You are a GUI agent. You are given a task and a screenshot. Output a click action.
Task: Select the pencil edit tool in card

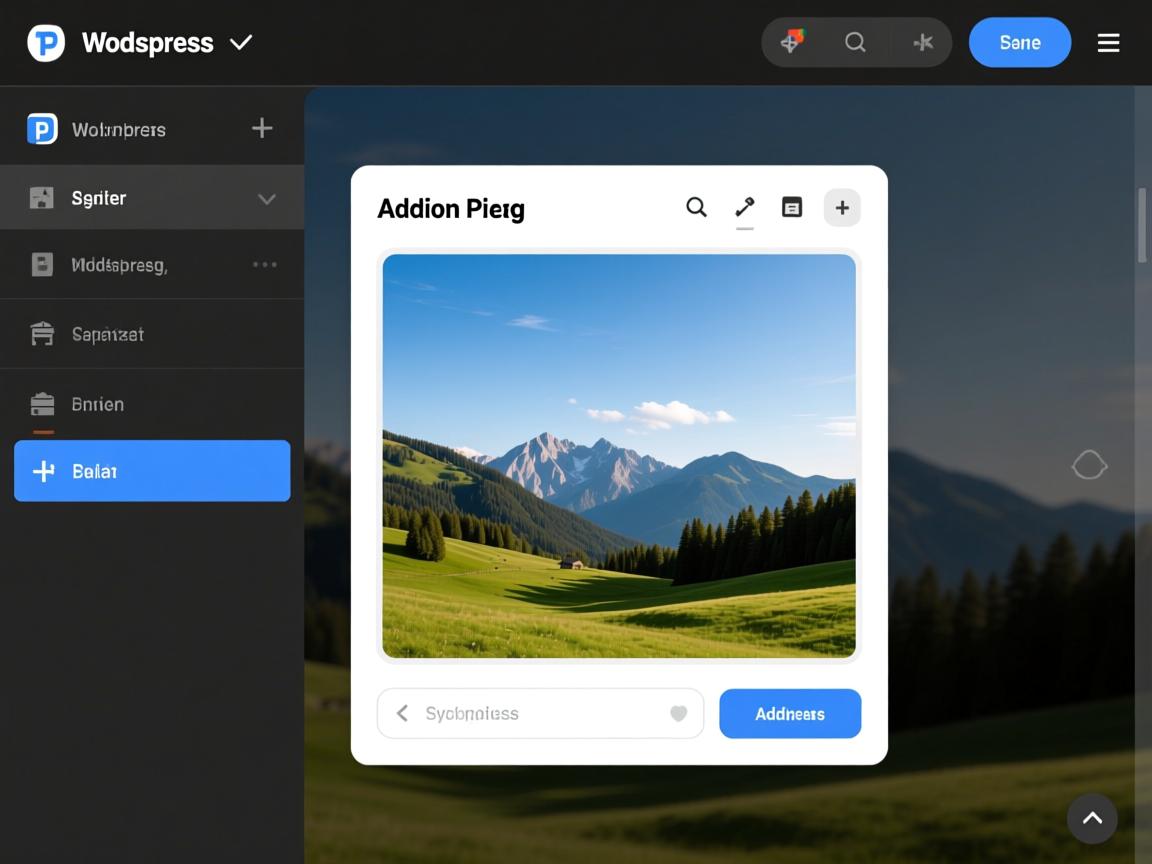point(744,207)
